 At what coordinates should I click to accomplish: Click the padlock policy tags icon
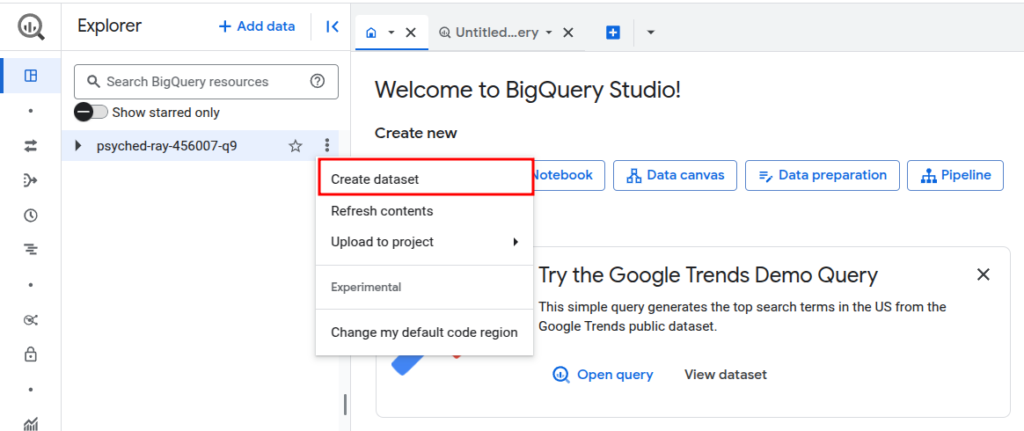(x=31, y=355)
